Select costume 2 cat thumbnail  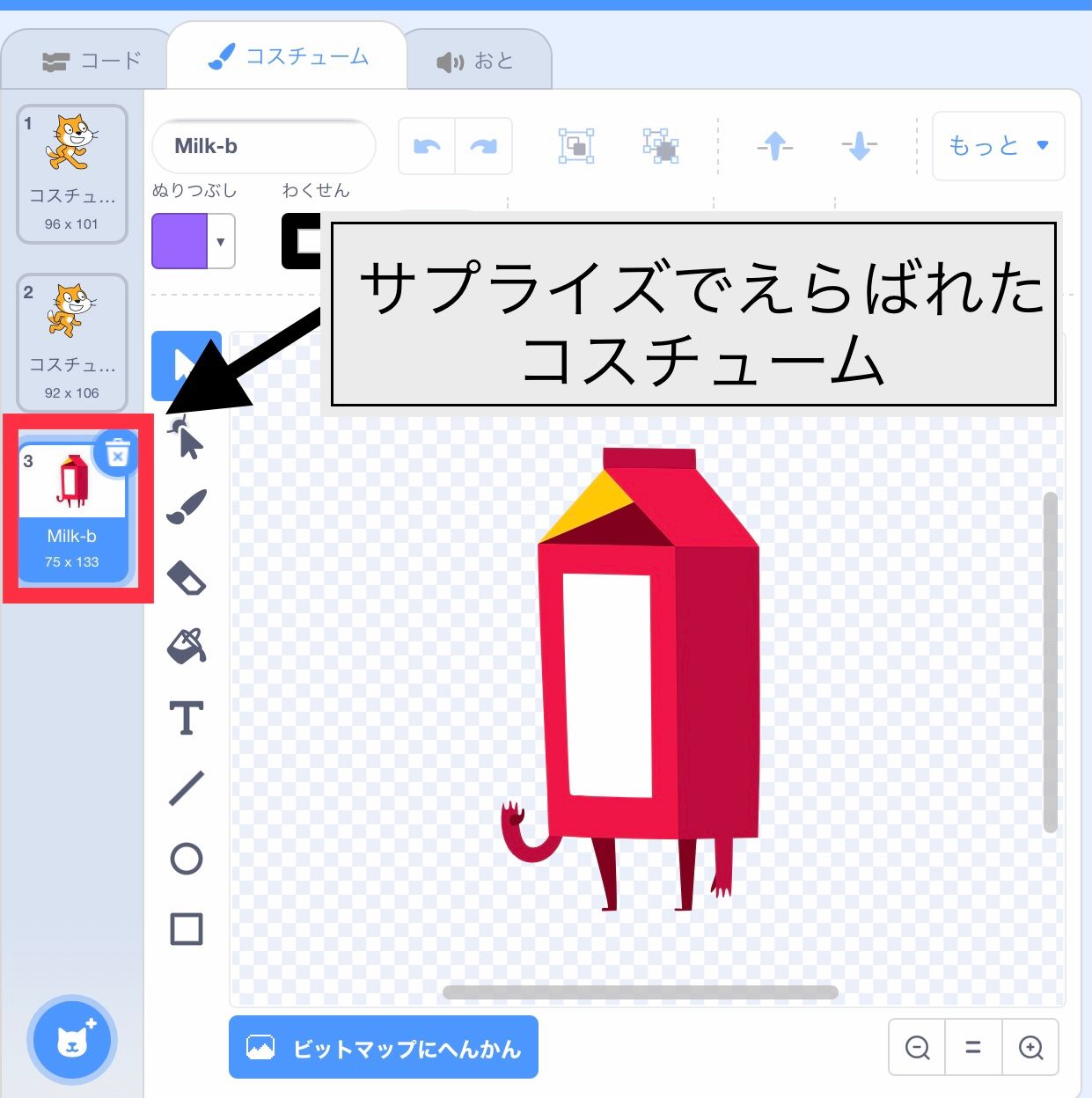pos(72,343)
